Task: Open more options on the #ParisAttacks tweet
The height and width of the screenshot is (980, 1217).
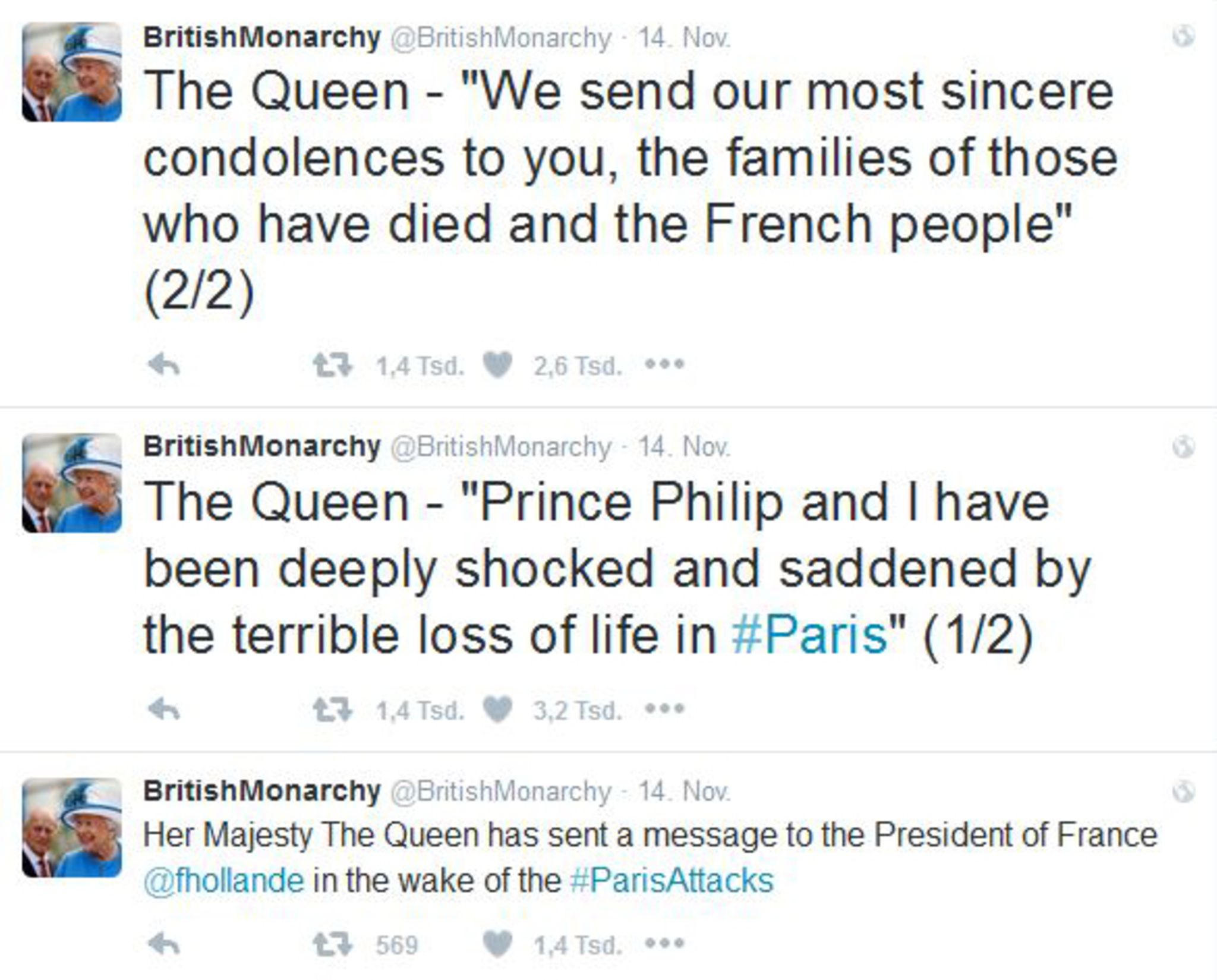Action: click(665, 943)
